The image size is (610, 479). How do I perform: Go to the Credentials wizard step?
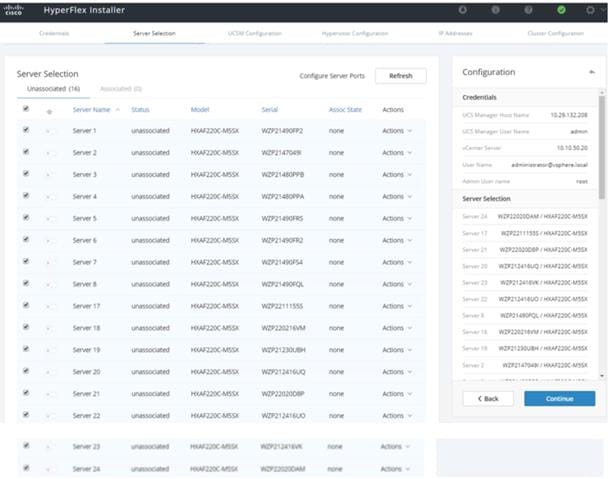tap(54, 33)
